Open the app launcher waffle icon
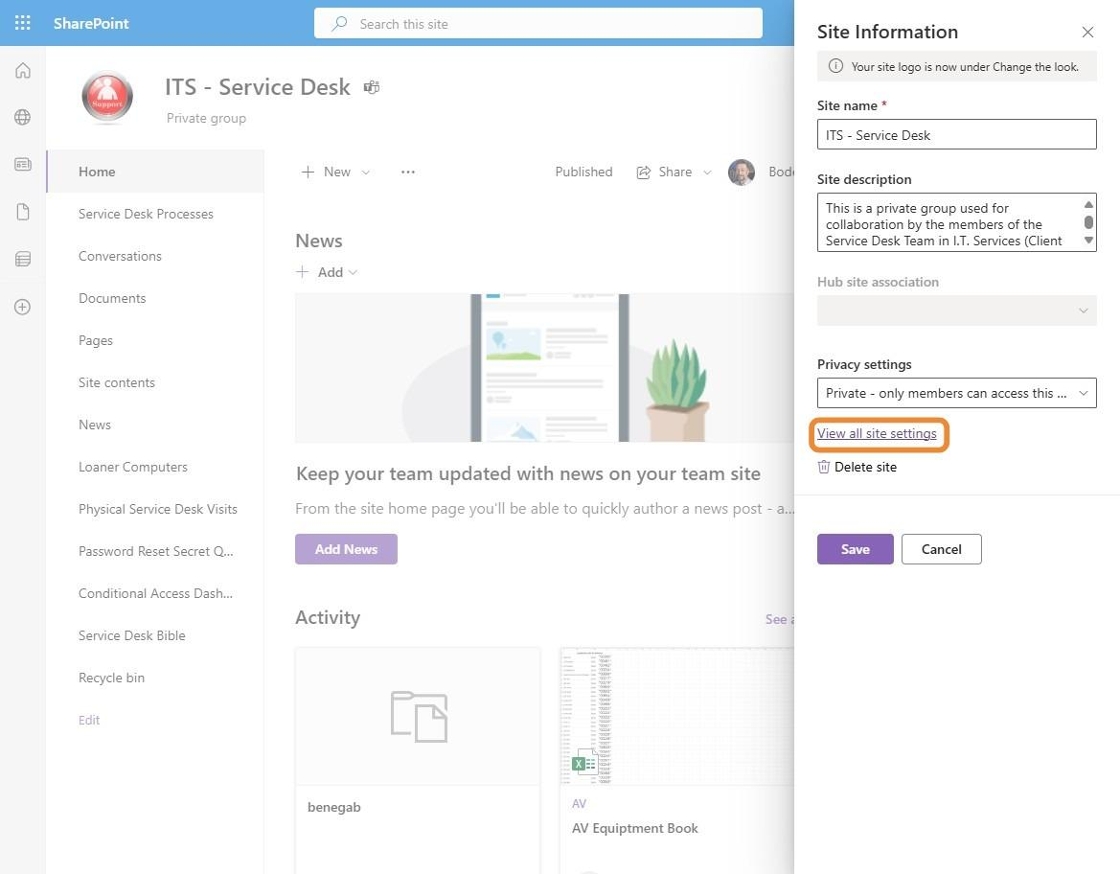The height and width of the screenshot is (874, 1120). pyautogui.click(x=23, y=23)
